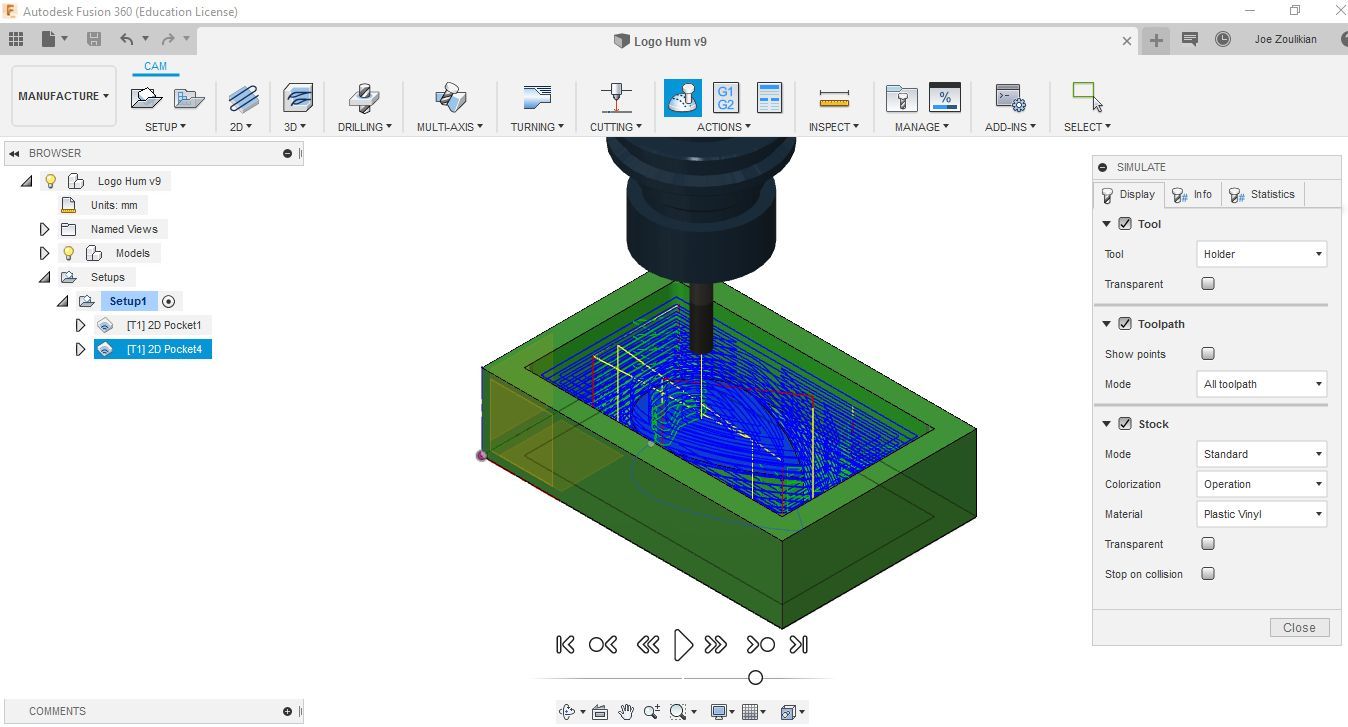The width and height of the screenshot is (1348, 727).
Task: Open the SETUP menu
Action: pos(166,127)
